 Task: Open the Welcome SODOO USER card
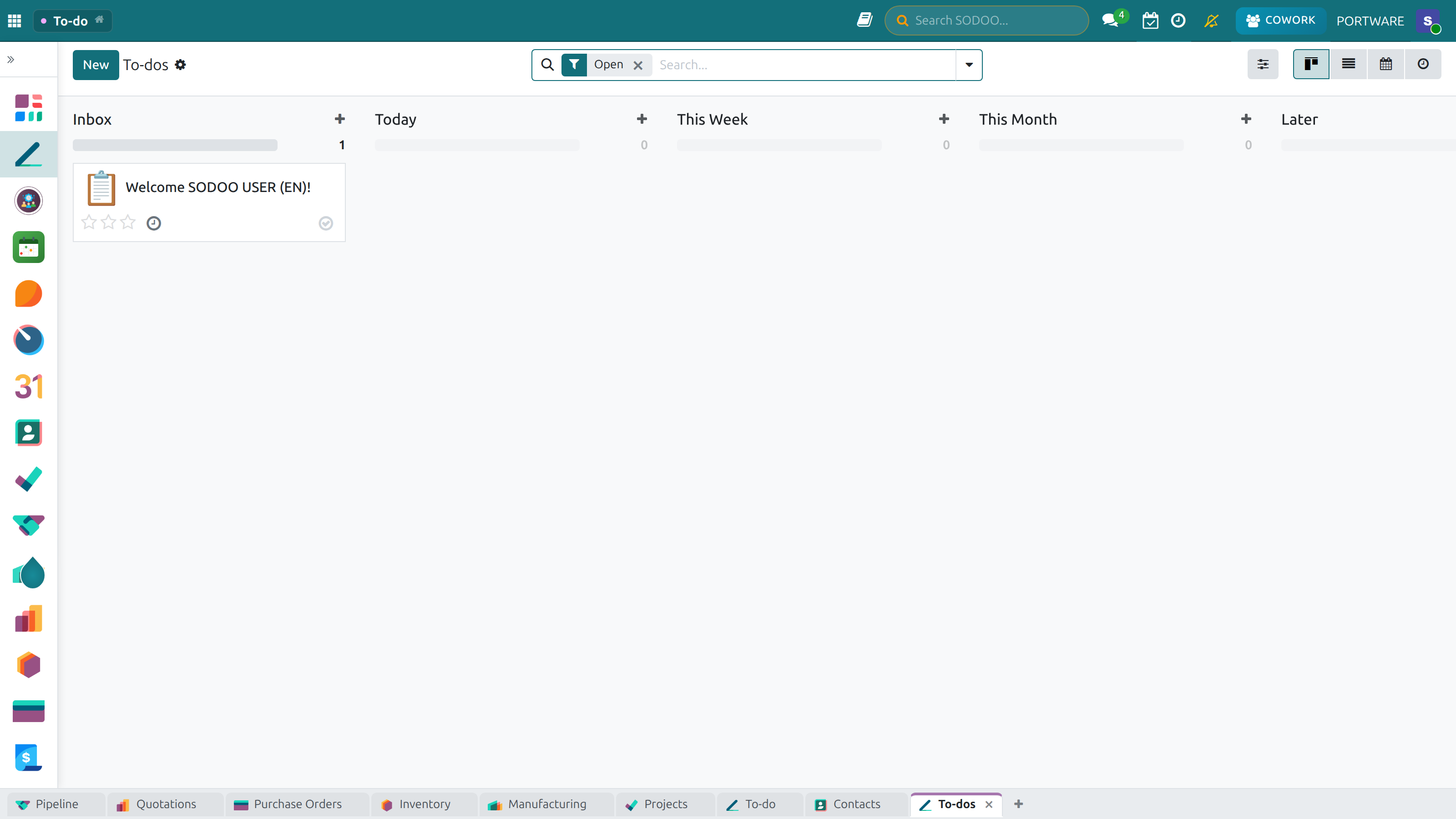click(209, 202)
